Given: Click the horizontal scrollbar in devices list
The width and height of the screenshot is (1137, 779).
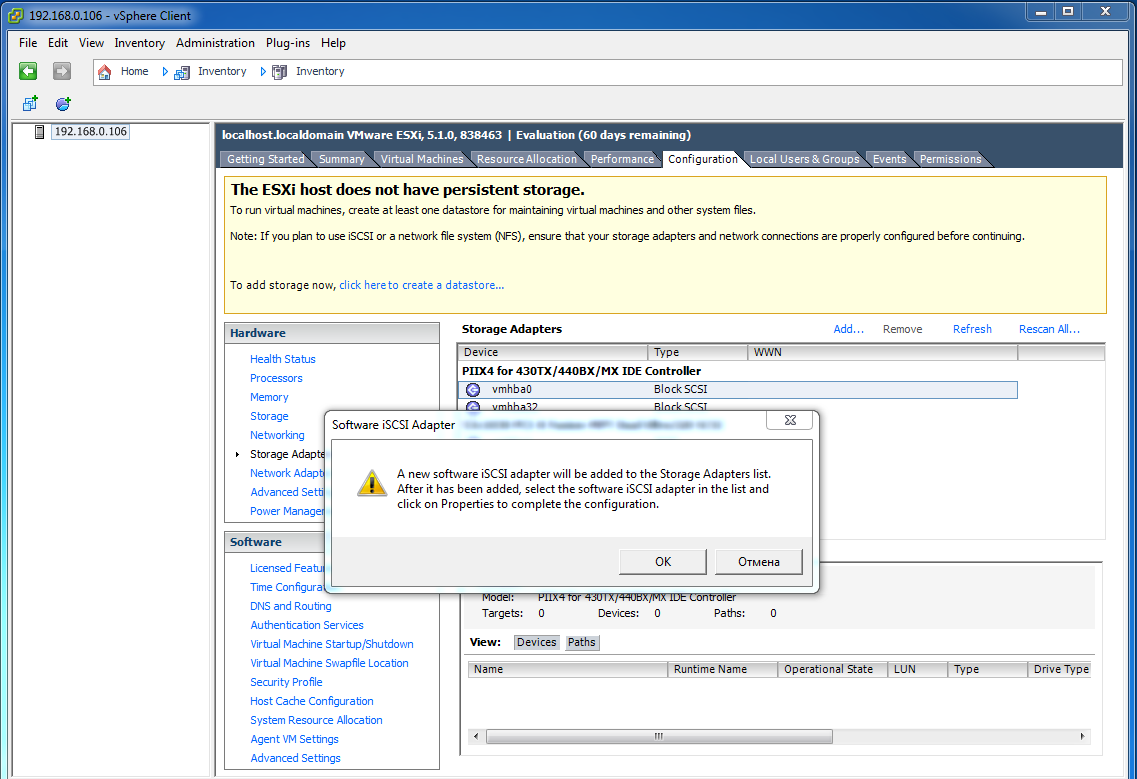Looking at the screenshot, I should [659, 737].
